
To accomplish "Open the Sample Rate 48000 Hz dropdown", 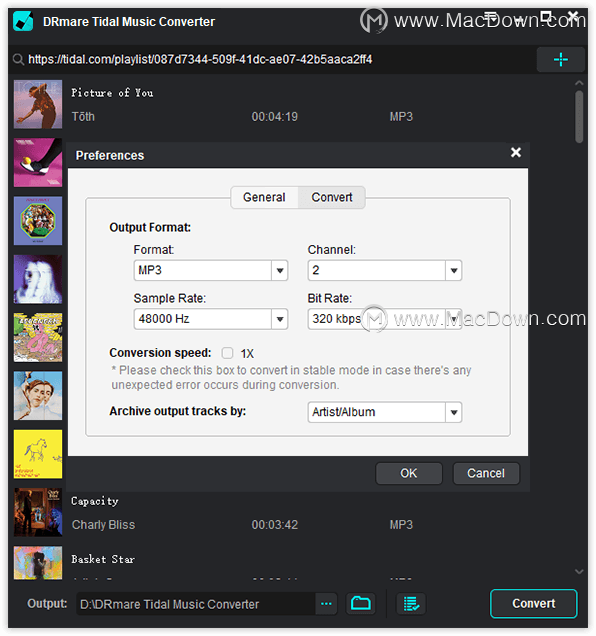I will (211, 319).
